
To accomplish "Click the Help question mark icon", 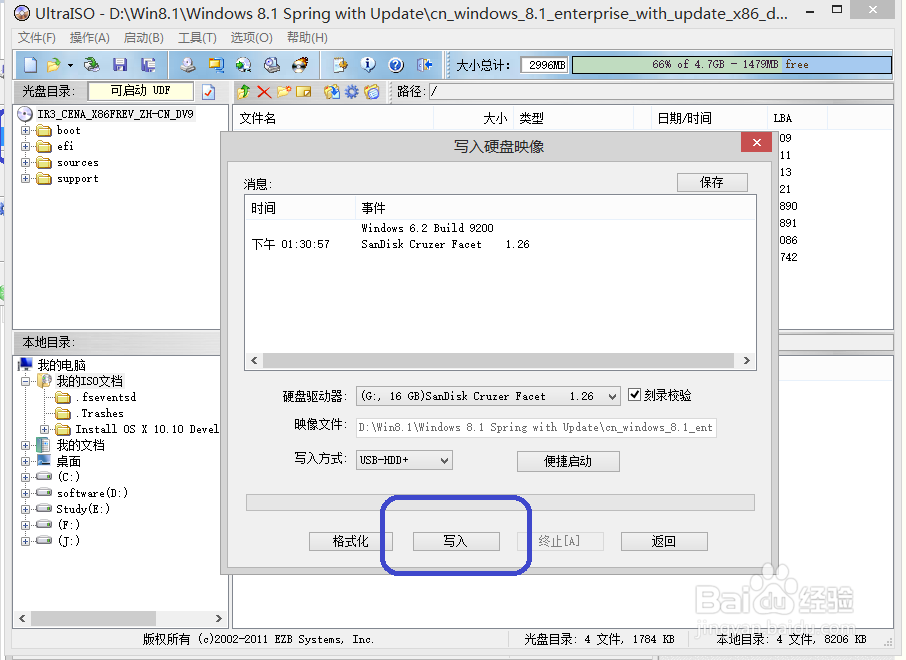I will 396,65.
